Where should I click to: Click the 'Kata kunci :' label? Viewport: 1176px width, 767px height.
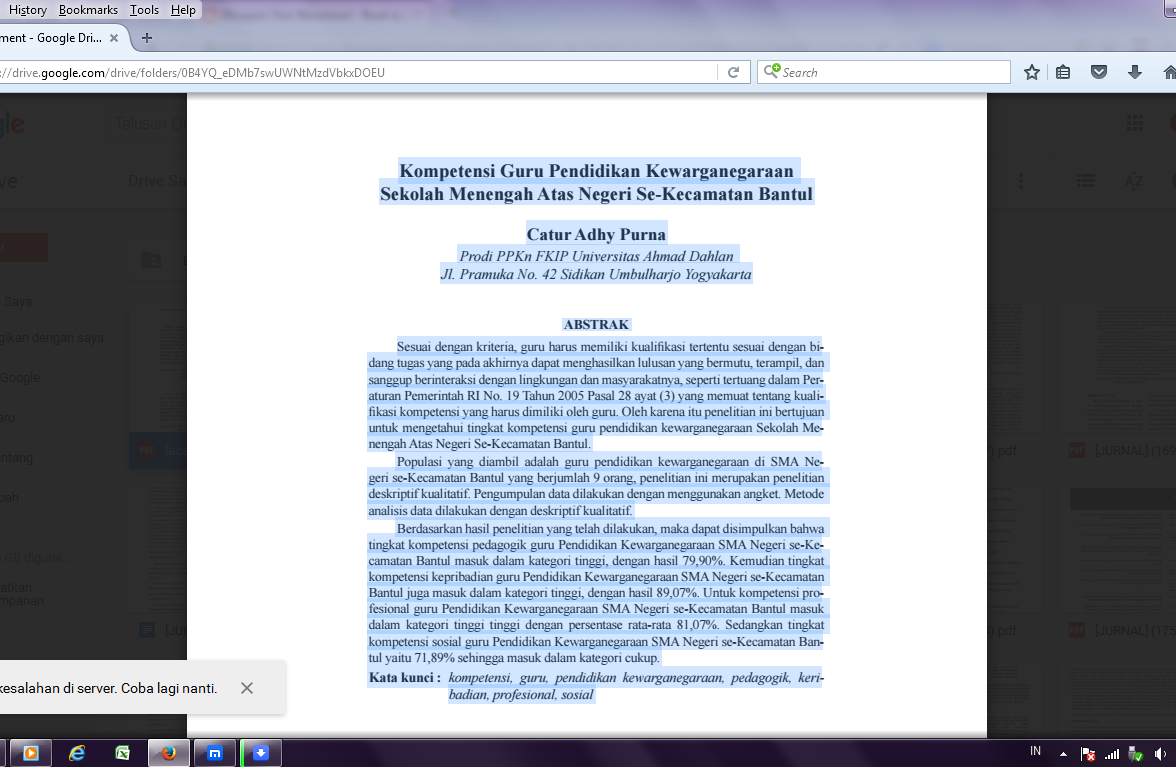[405, 678]
